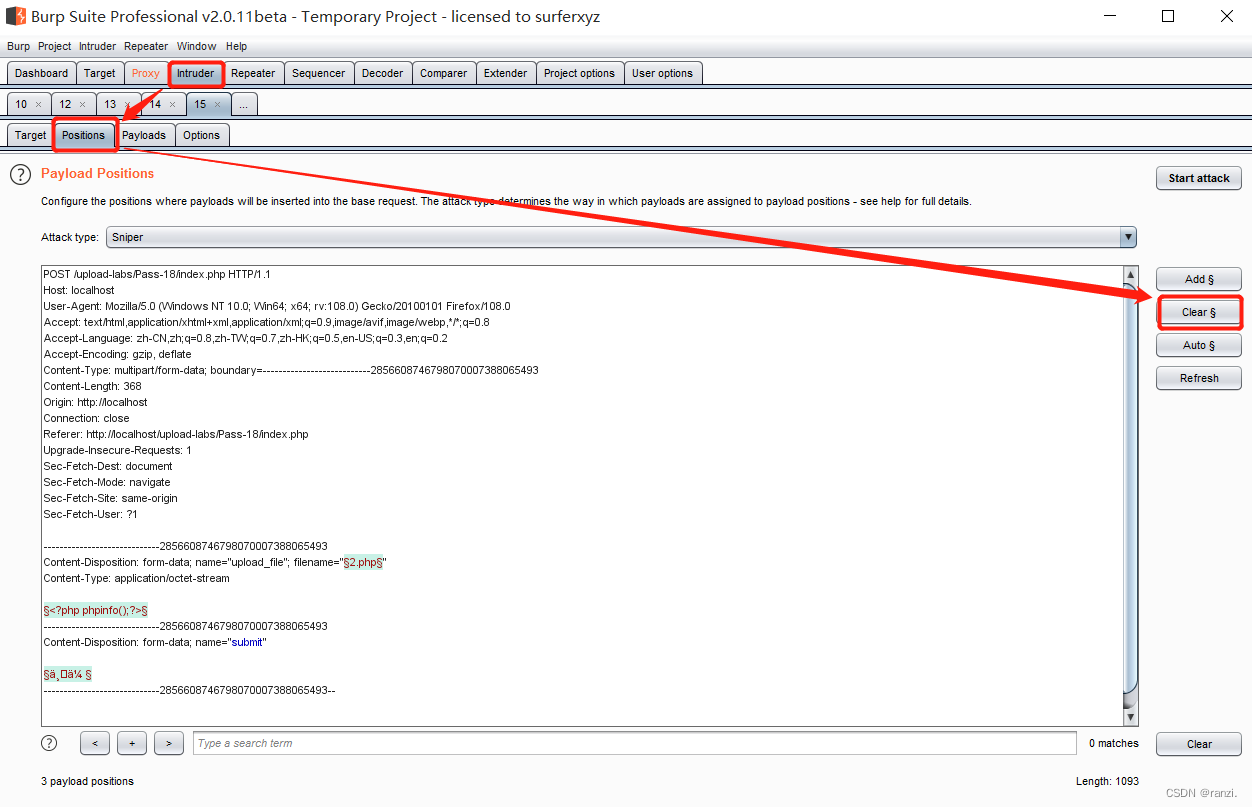The width and height of the screenshot is (1252, 807).
Task: Click Burp Suite logo in title bar
Action: point(15,16)
